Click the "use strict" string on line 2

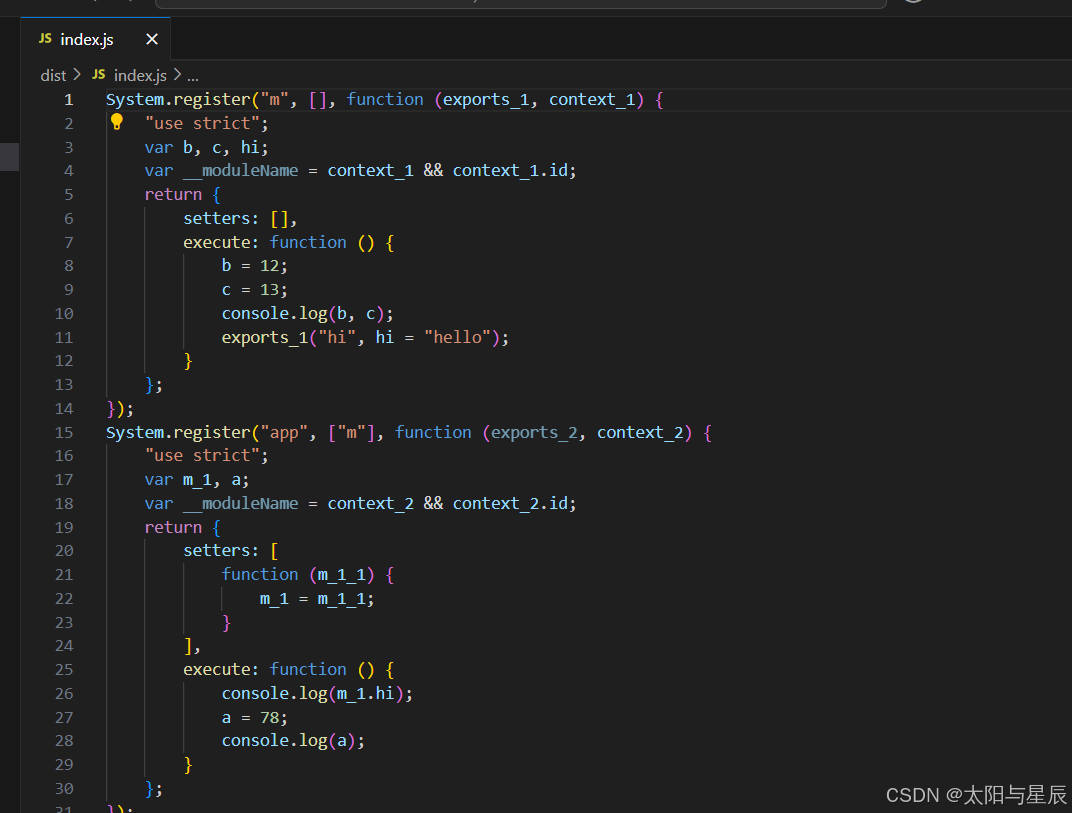click(x=202, y=124)
